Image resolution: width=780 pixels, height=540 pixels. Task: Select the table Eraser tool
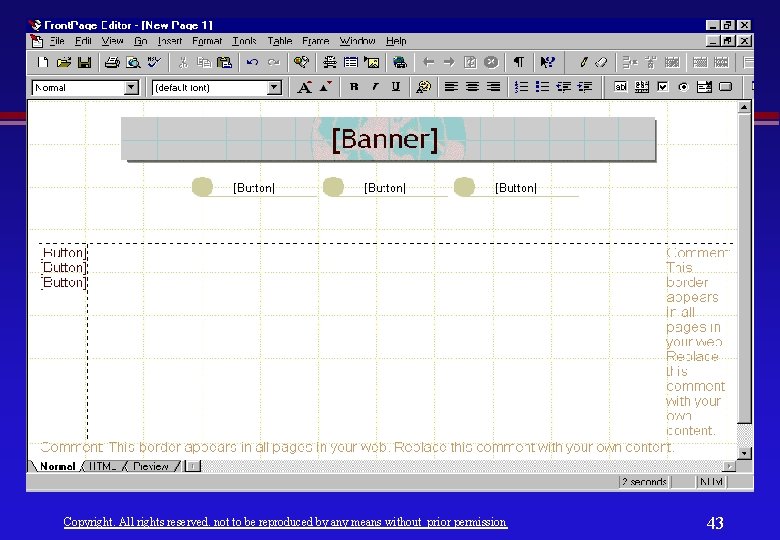point(601,62)
